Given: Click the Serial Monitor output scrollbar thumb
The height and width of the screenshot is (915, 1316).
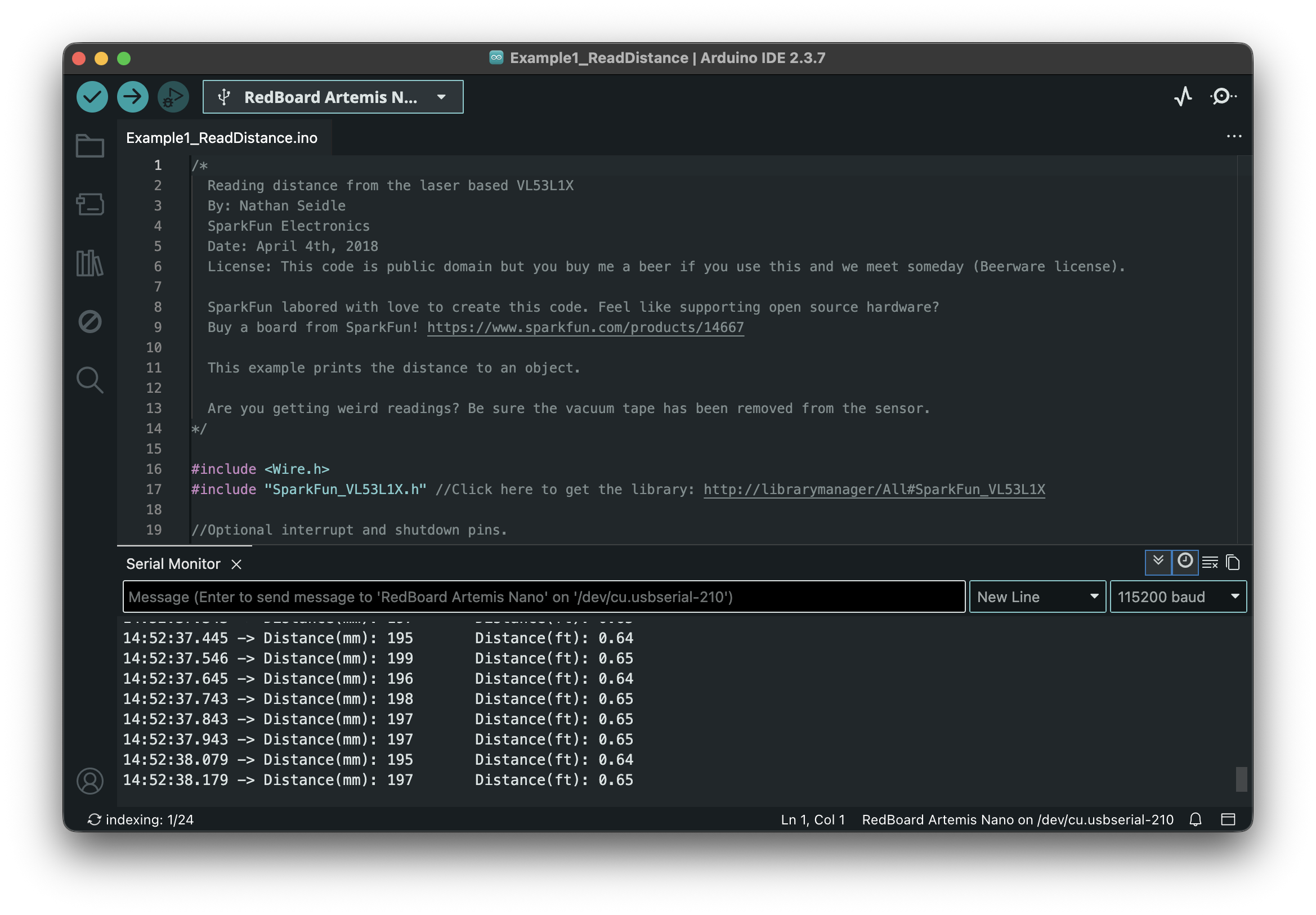Looking at the screenshot, I should point(1241,779).
